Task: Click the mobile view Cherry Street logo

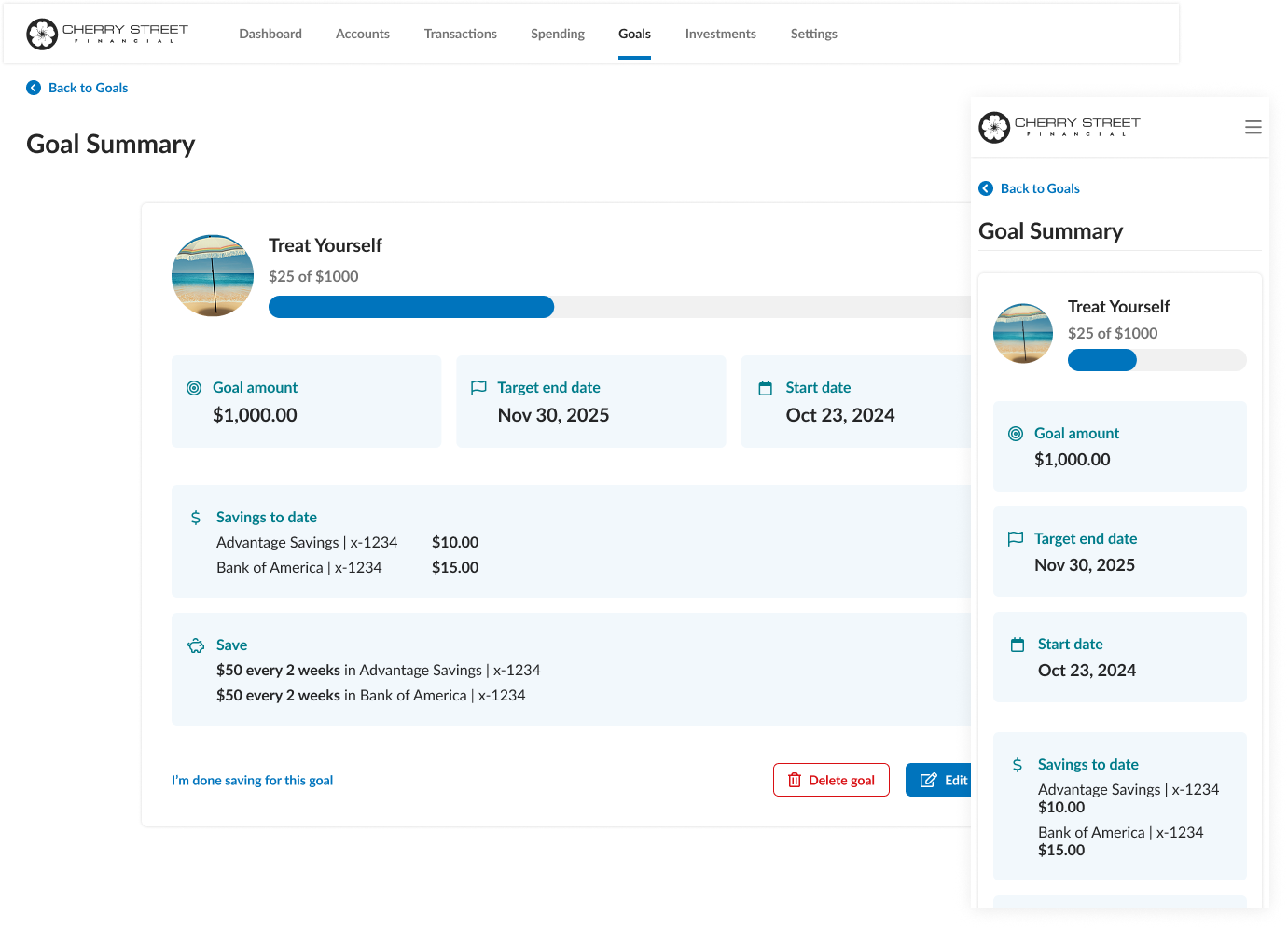Action: click(x=1059, y=127)
